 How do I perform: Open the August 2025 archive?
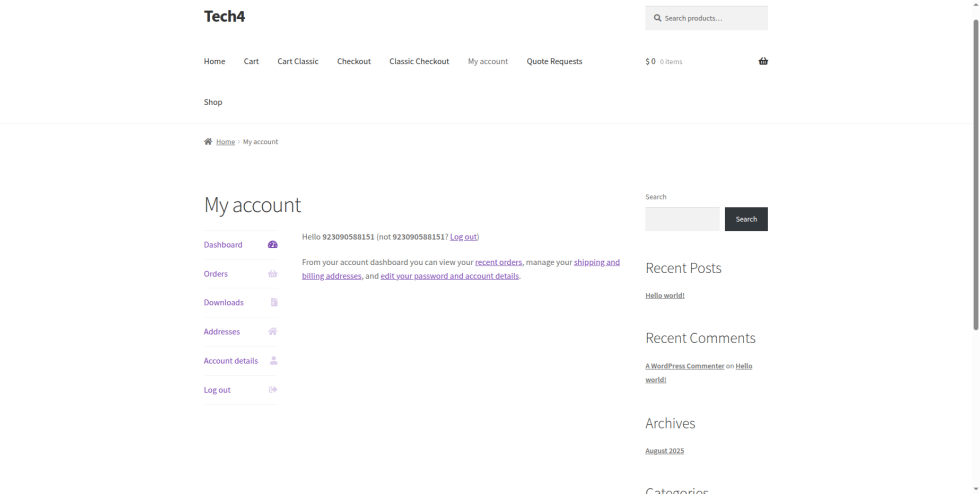click(664, 451)
